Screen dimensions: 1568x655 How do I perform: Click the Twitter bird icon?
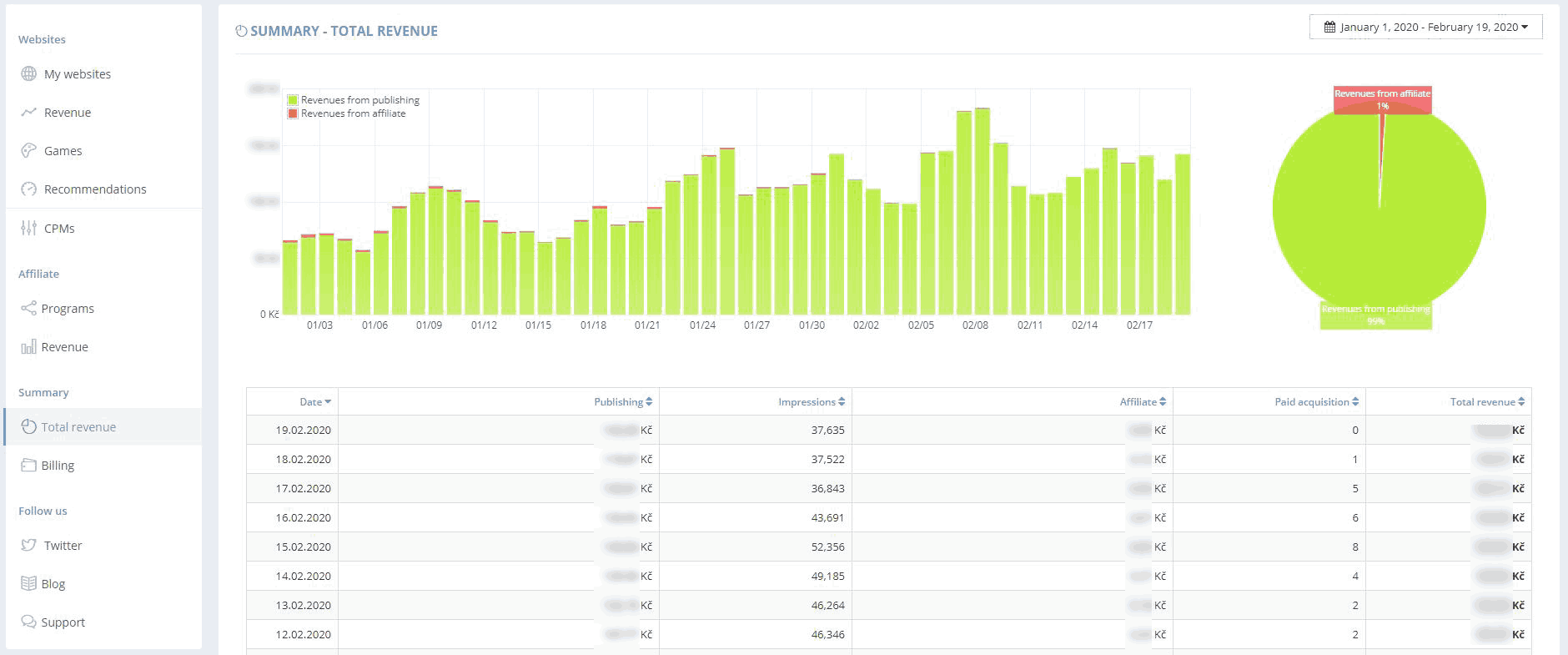pyautogui.click(x=28, y=545)
